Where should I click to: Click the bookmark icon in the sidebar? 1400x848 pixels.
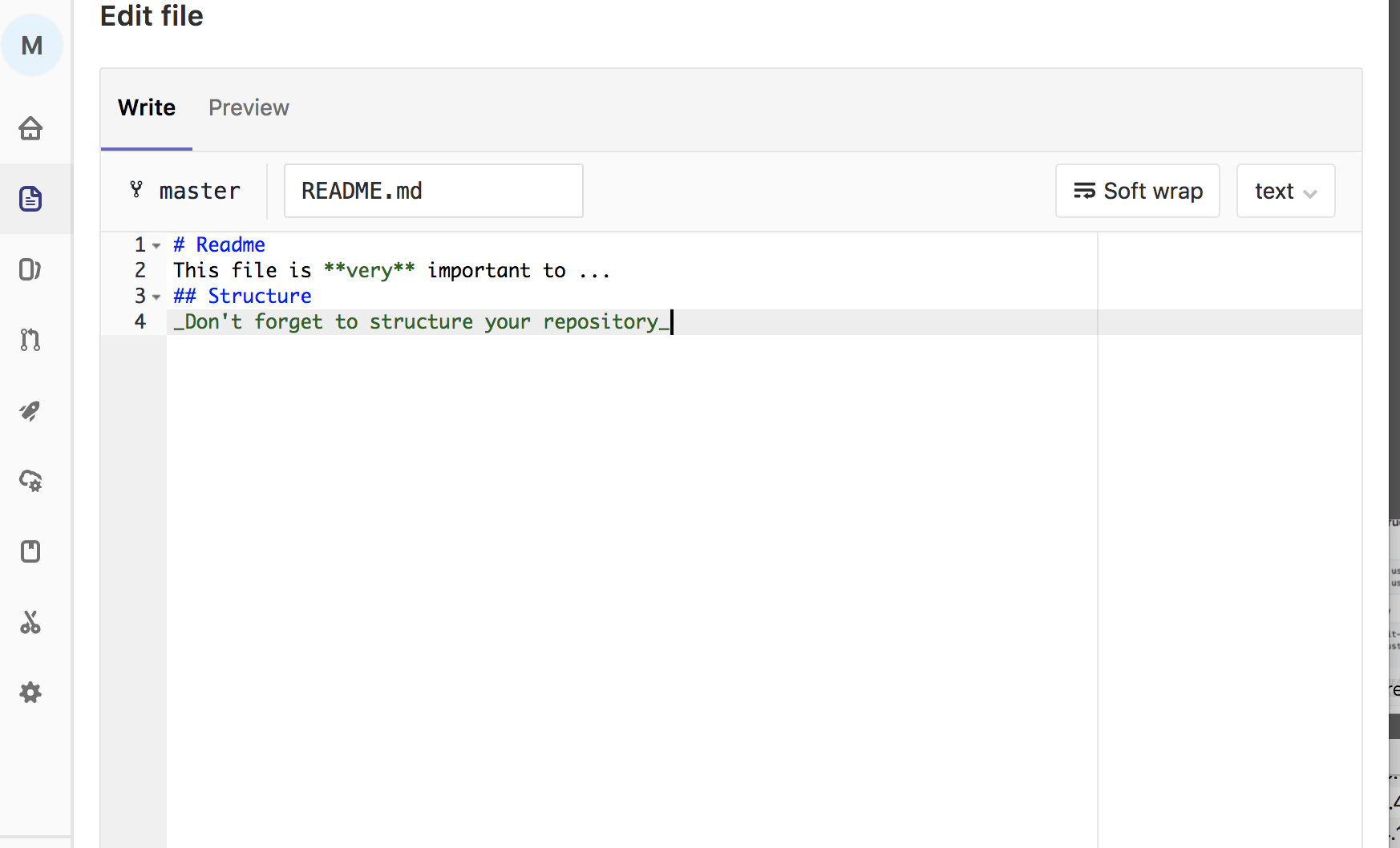30,552
